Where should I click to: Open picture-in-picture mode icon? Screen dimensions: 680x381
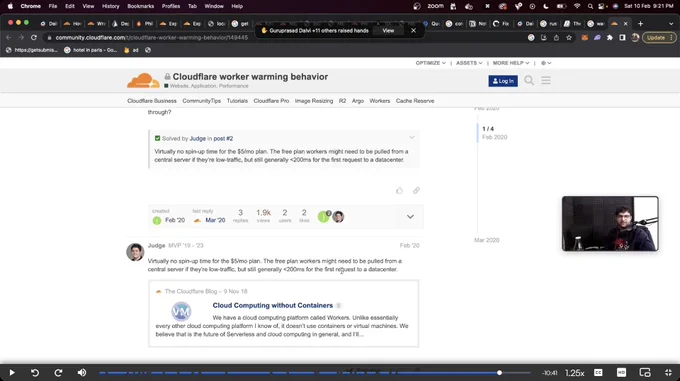click(x=645, y=372)
